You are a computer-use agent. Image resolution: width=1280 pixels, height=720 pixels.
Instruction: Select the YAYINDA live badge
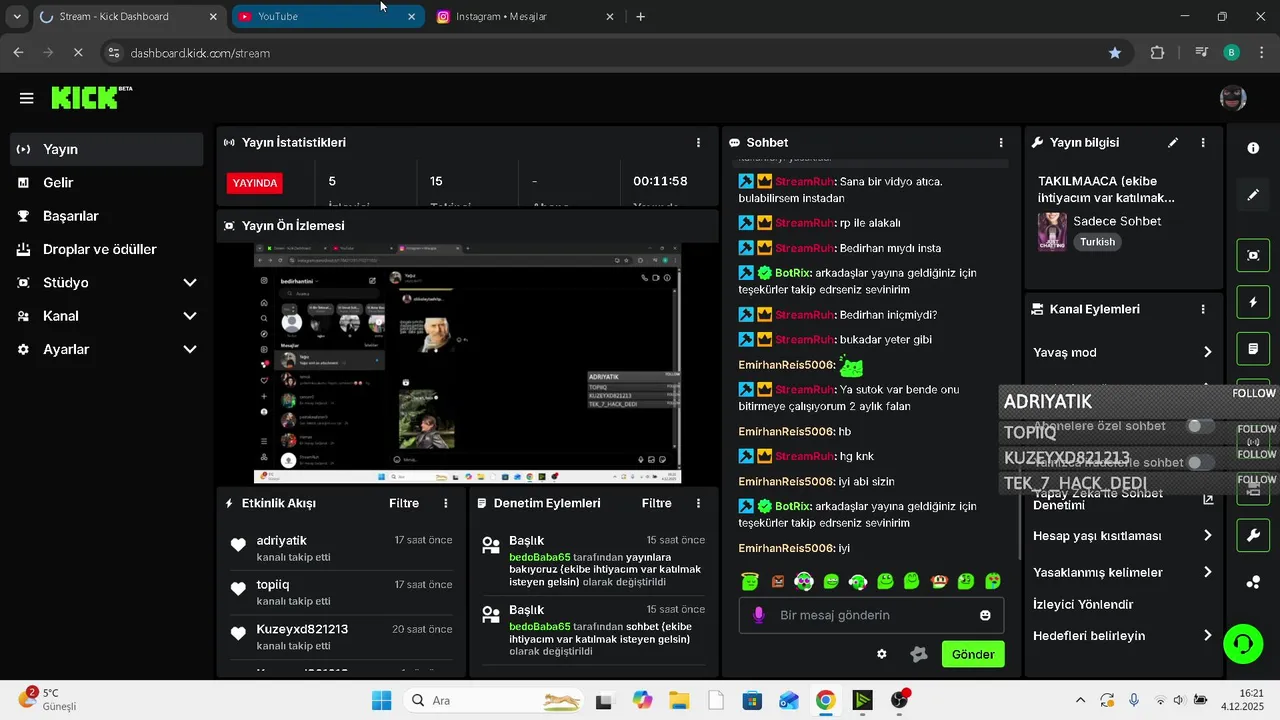pyautogui.click(x=254, y=183)
